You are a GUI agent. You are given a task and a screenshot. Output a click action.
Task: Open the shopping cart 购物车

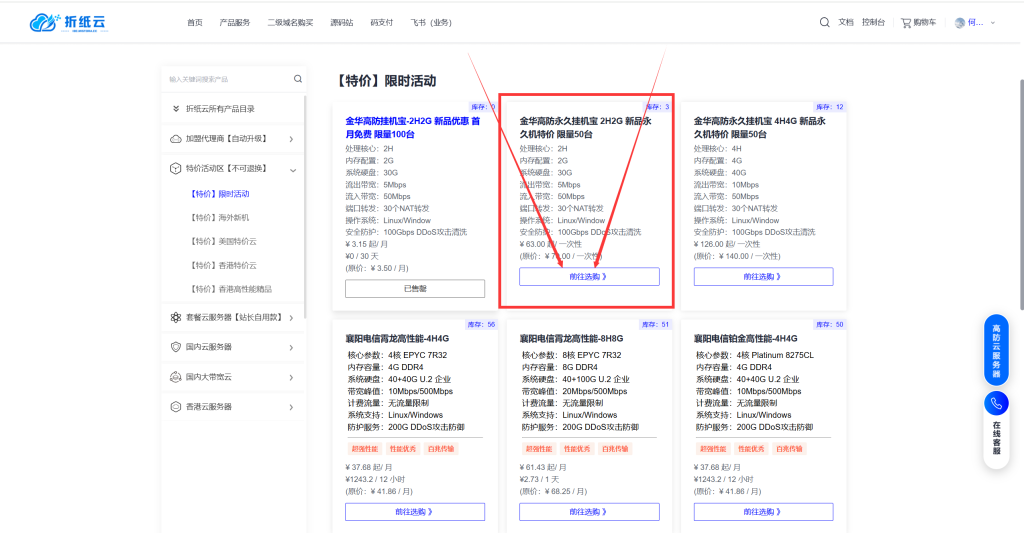918,22
